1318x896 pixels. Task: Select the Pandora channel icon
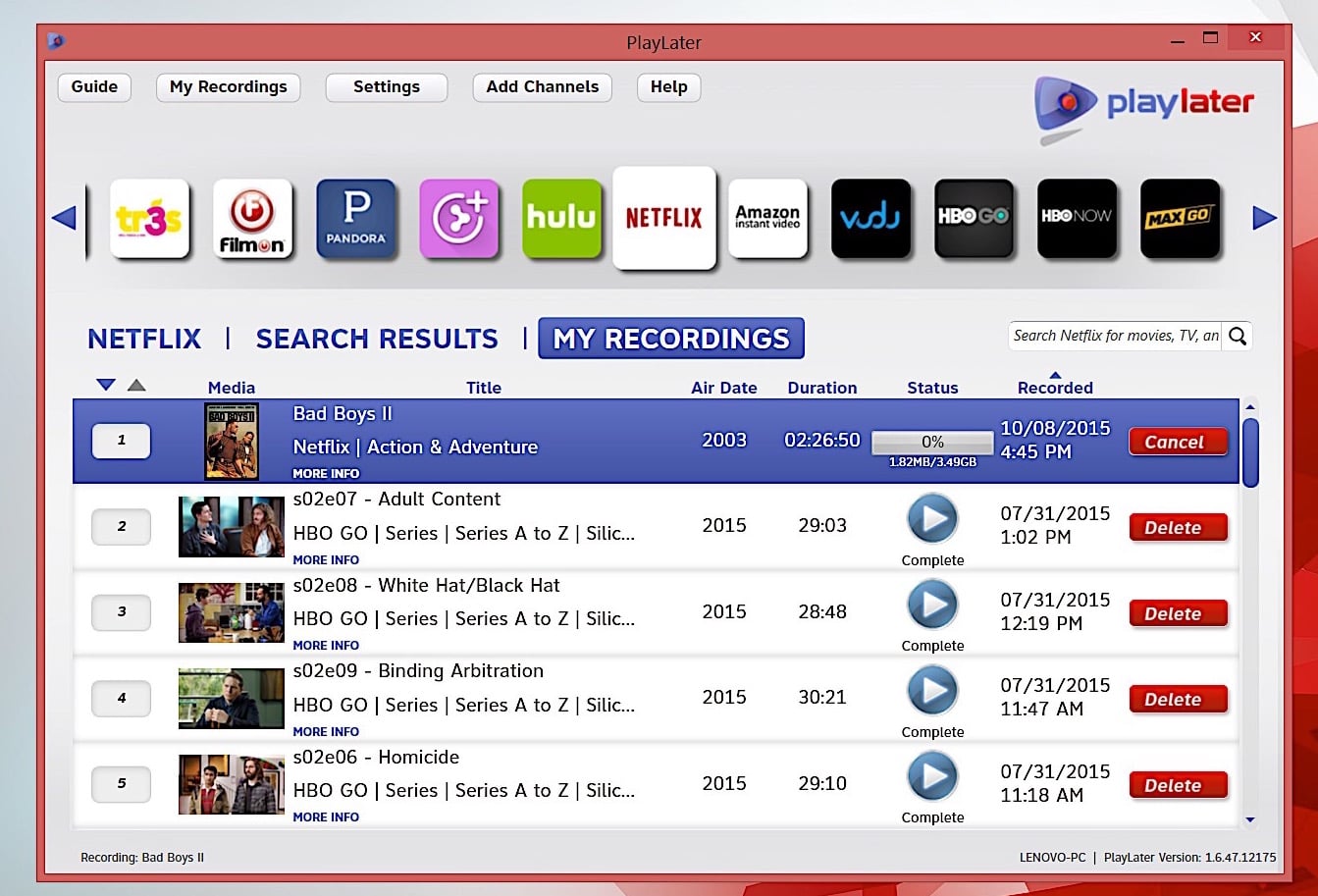pos(355,218)
